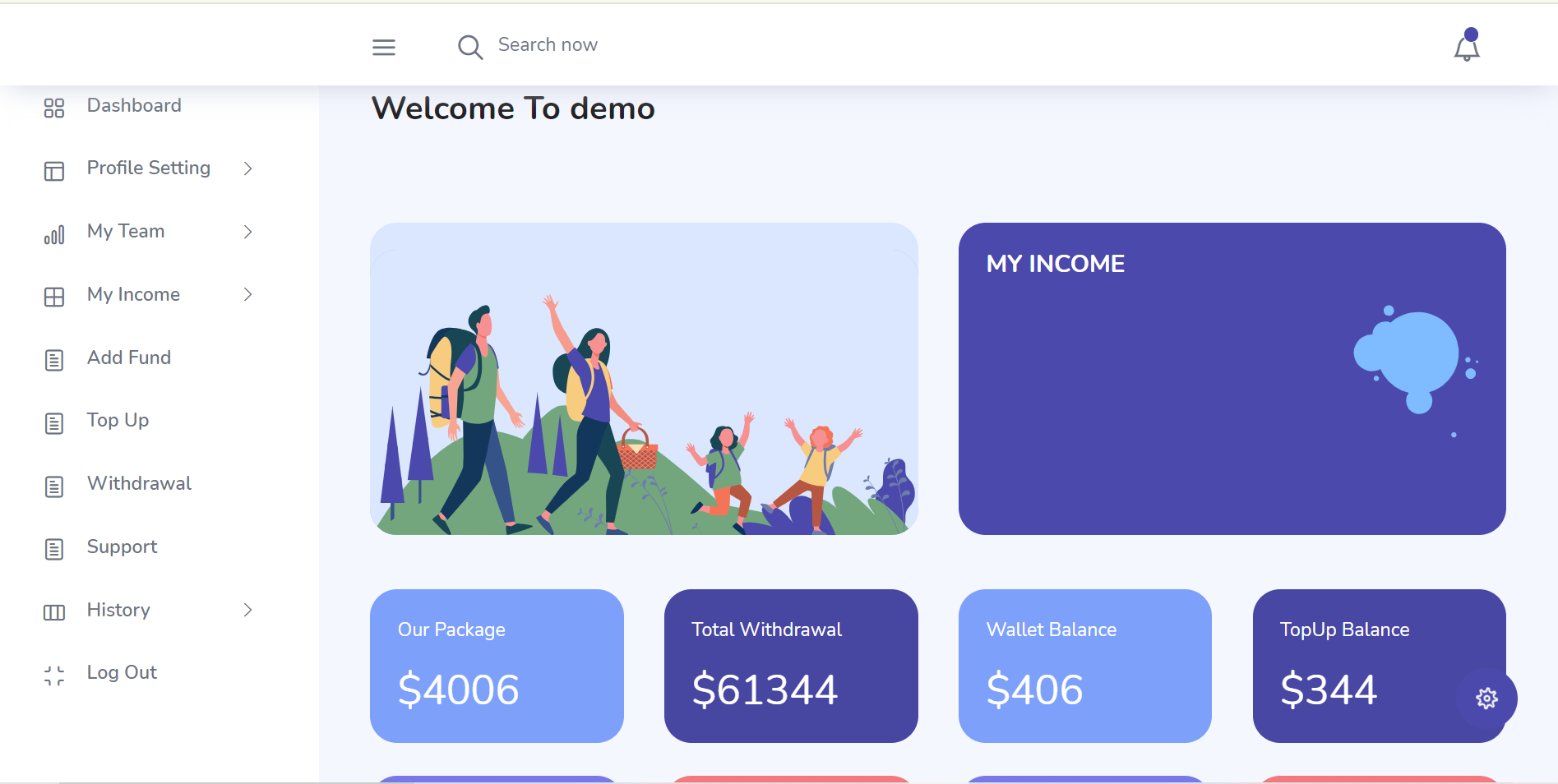
Task: Open the notification bell
Action: pyautogui.click(x=1466, y=47)
